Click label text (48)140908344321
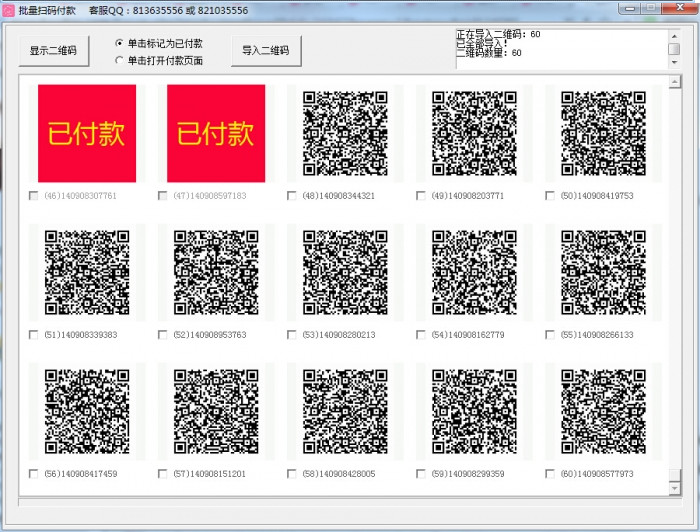700x532 pixels. 338,195
